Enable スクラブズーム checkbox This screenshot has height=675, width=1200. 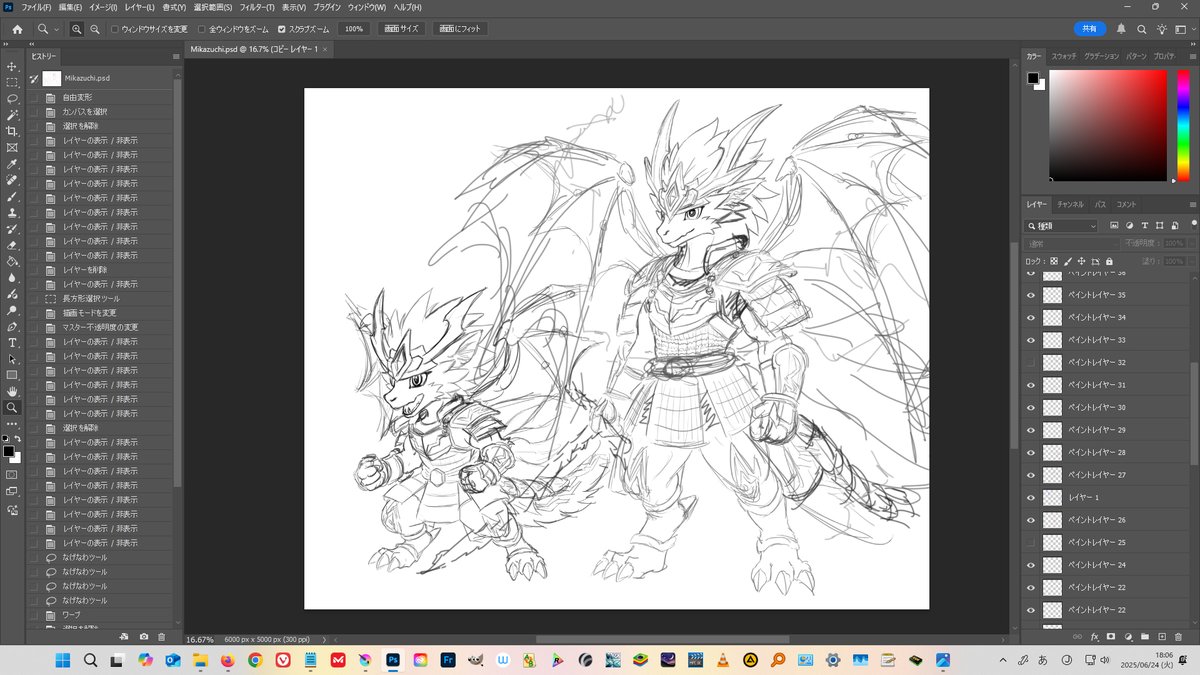(282, 28)
